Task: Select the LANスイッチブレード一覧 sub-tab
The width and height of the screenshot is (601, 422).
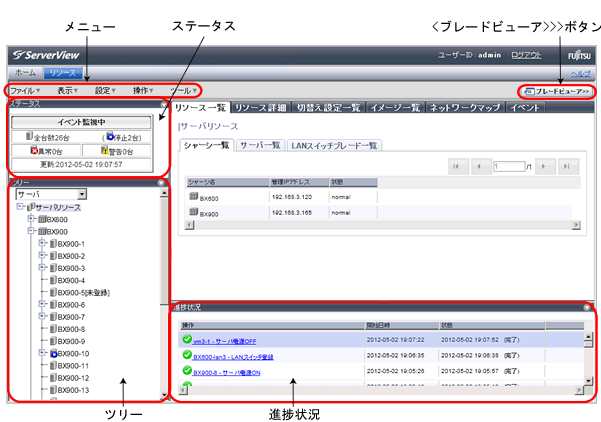Action: [x=334, y=145]
